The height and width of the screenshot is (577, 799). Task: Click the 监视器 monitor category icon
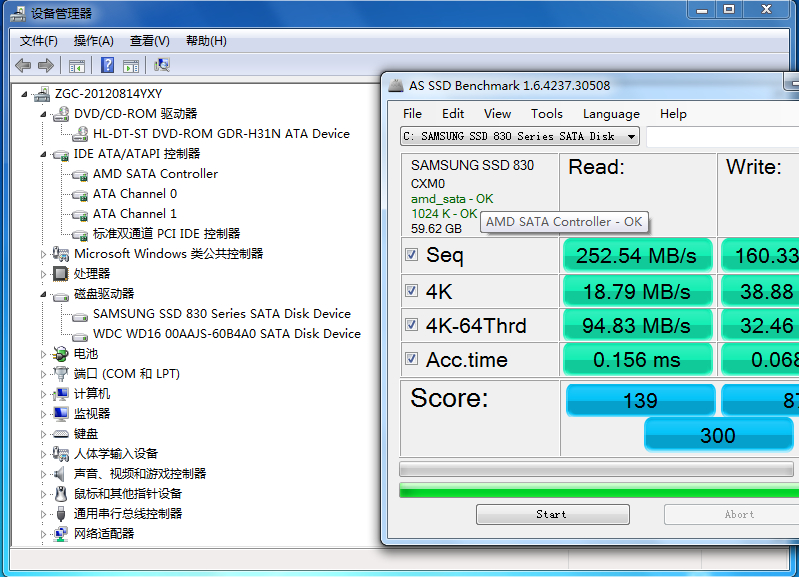61,414
